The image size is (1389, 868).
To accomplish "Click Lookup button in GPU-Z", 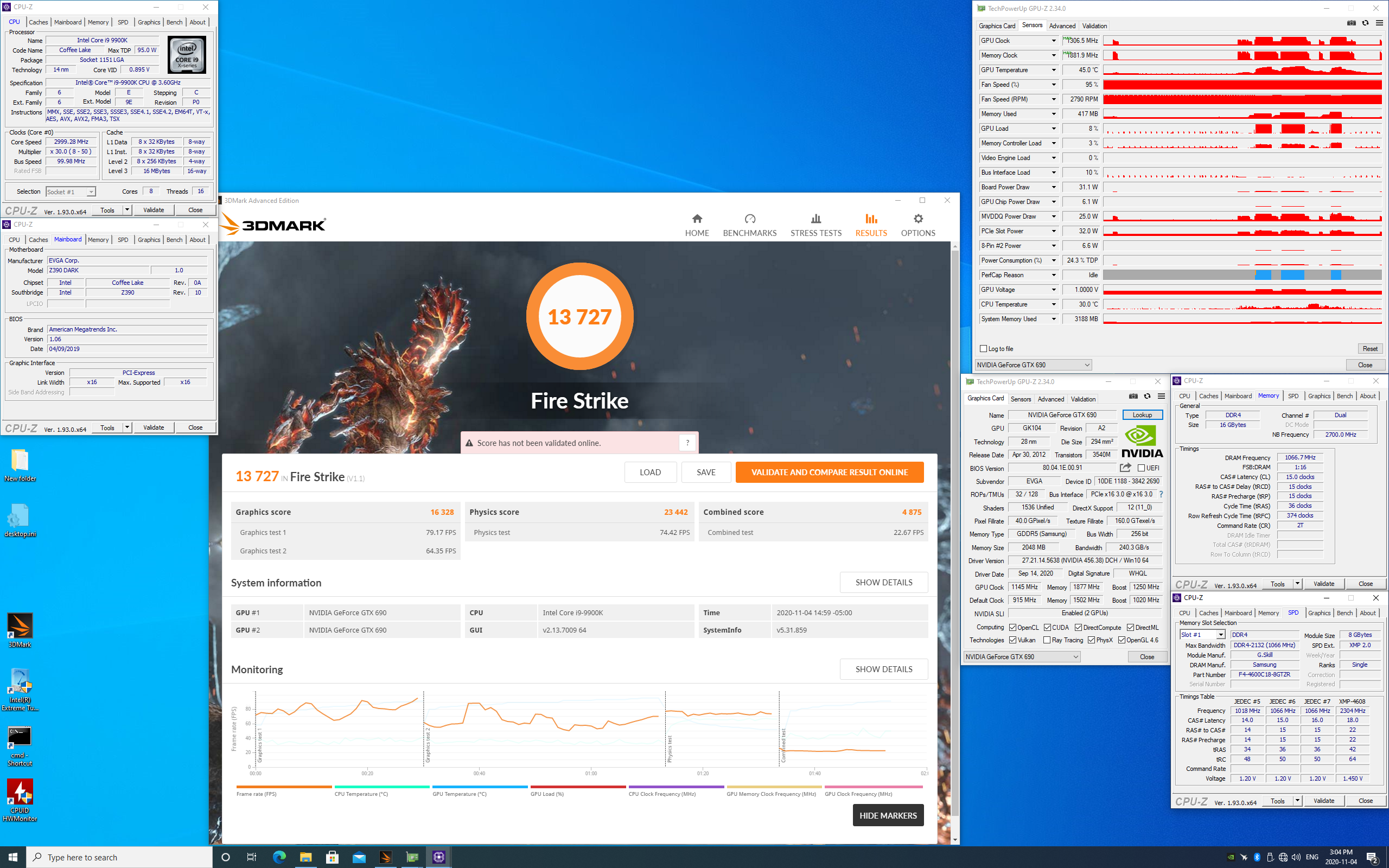I will [1142, 414].
